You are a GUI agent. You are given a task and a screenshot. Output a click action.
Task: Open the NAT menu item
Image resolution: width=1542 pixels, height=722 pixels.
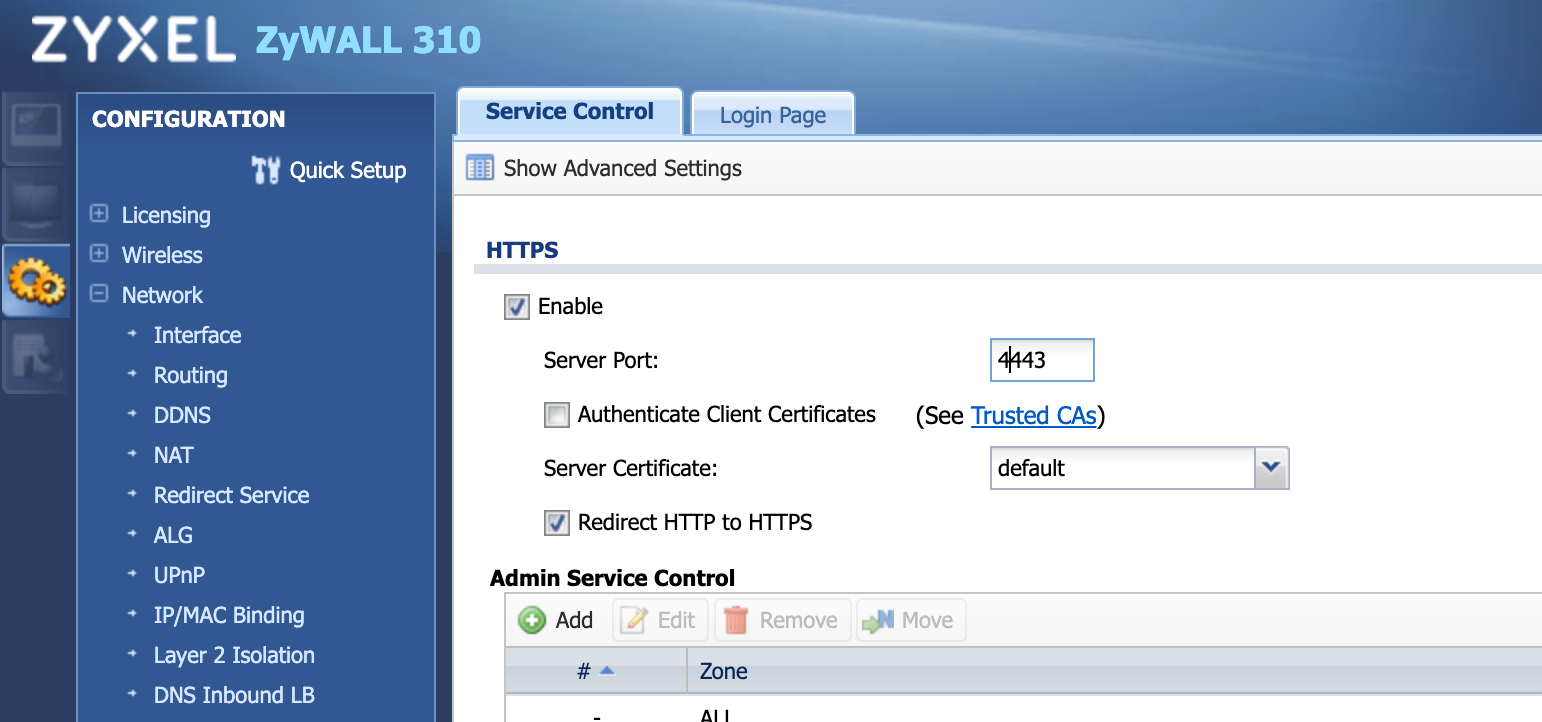click(x=173, y=455)
